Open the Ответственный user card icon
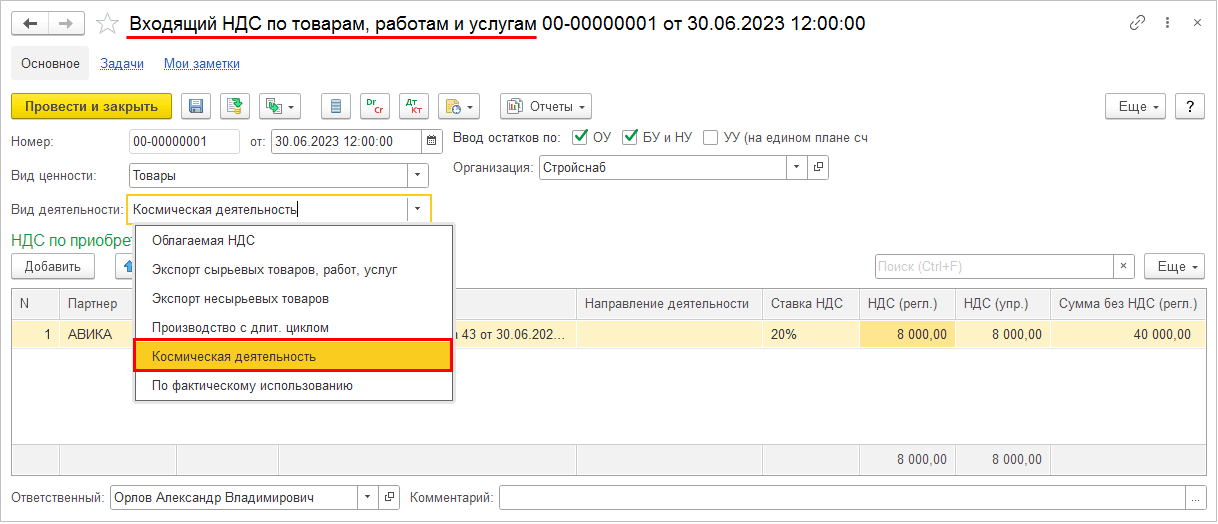Viewport: 1218px width, 524px height. coord(389,497)
